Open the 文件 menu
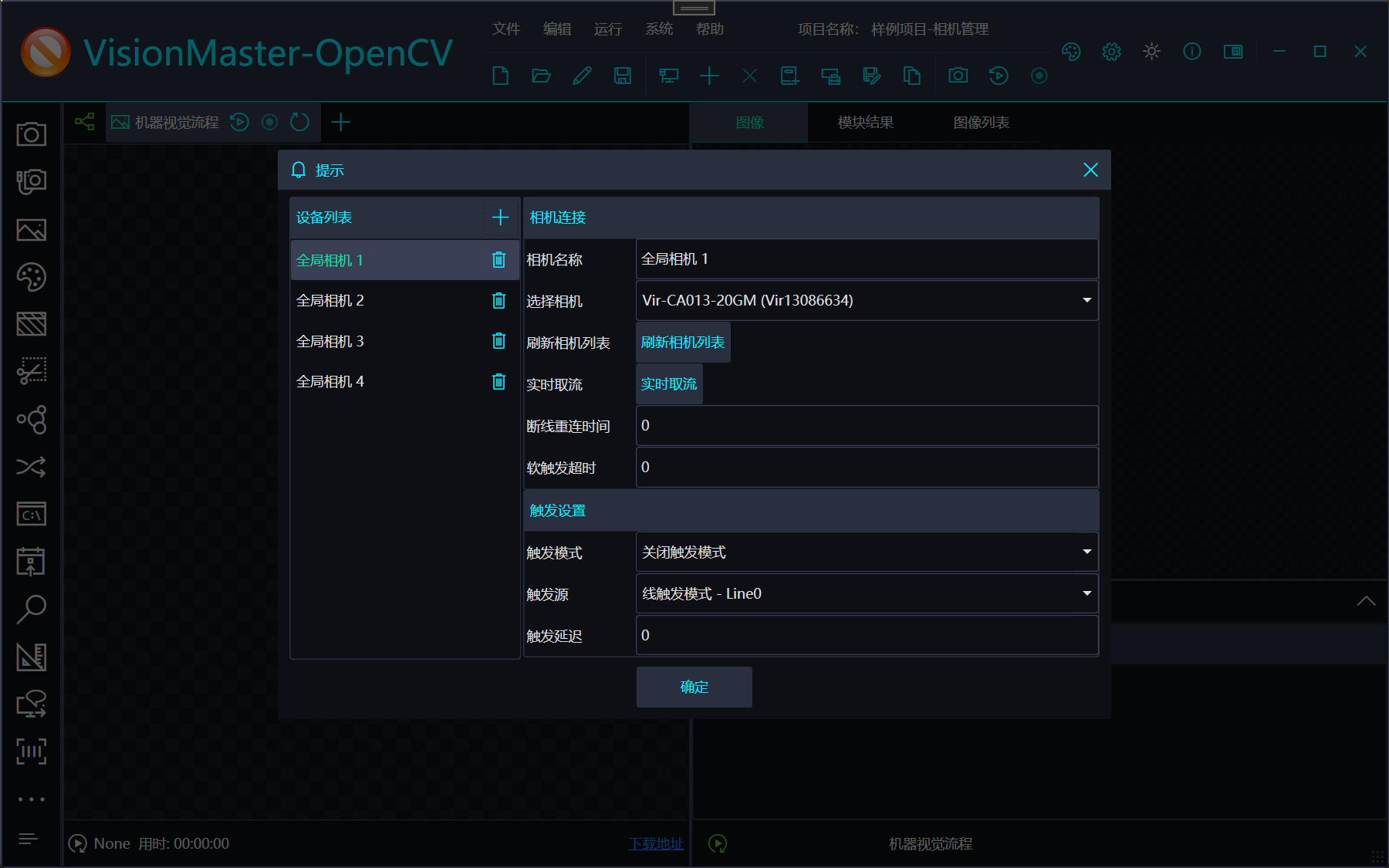The width and height of the screenshot is (1389, 868). pyautogui.click(x=506, y=29)
